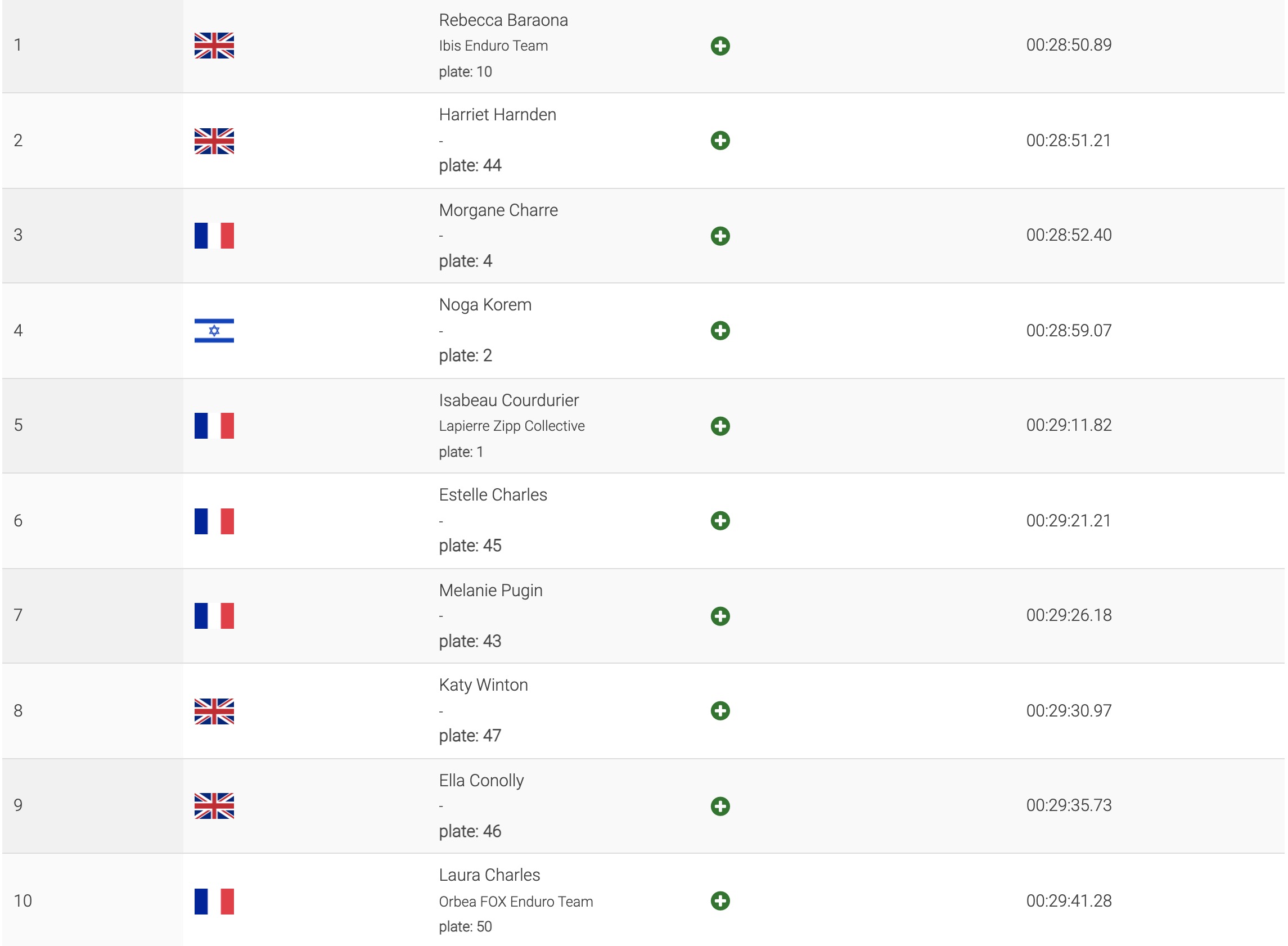This screenshot has height=946, width=1288.
Task: Click British flag of Rebecca Baraona
Action: pyautogui.click(x=214, y=46)
